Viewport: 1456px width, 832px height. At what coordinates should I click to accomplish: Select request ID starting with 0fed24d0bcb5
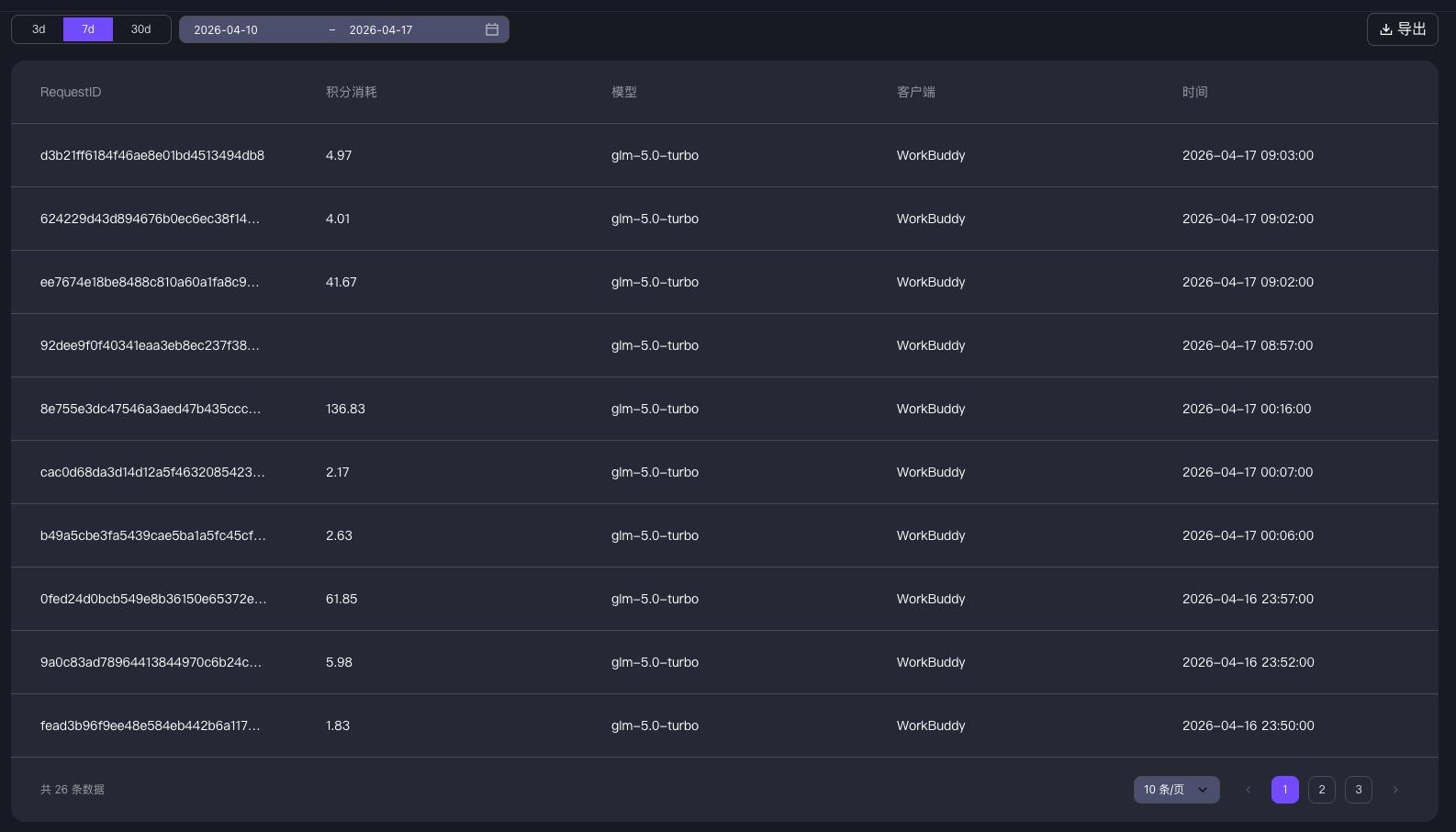(153, 599)
